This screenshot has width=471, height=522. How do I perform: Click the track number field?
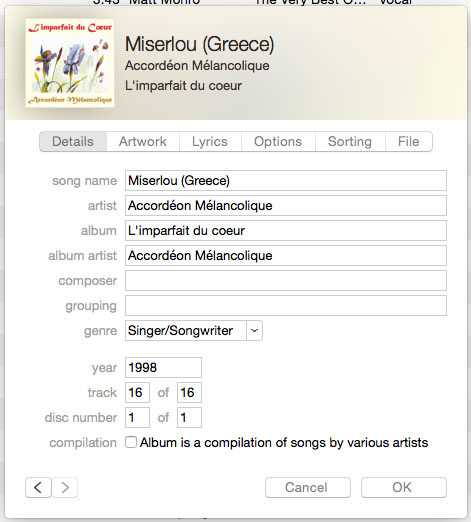click(x=137, y=392)
